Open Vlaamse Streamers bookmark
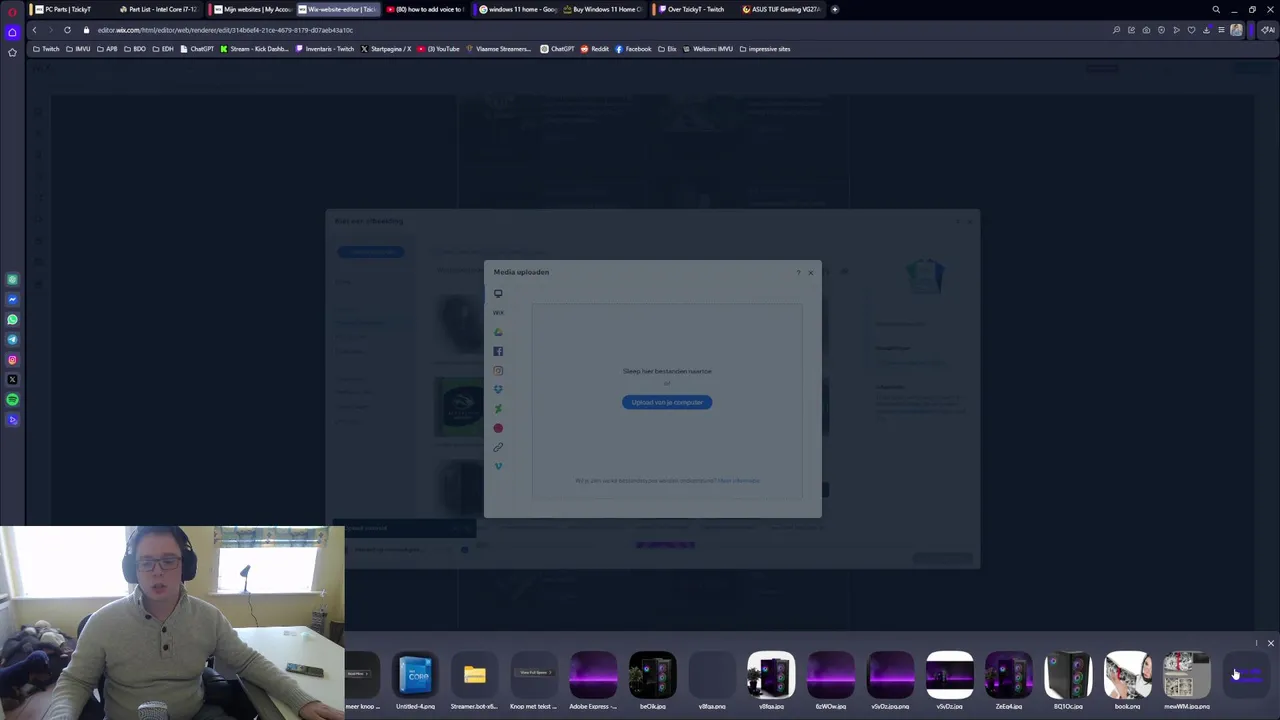This screenshot has height=720, width=1280. 499,49
